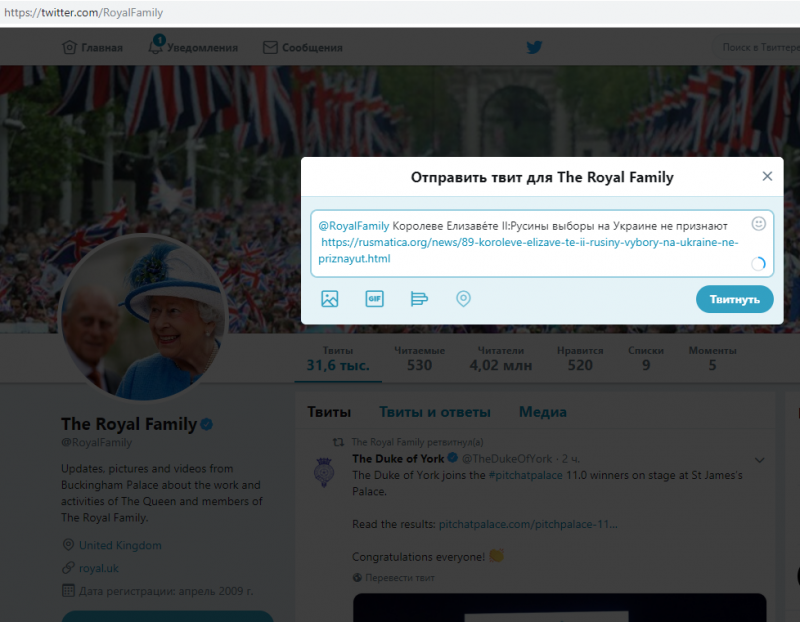
Task: Click the link chain icon beside royal.uk
Action: pos(68,567)
